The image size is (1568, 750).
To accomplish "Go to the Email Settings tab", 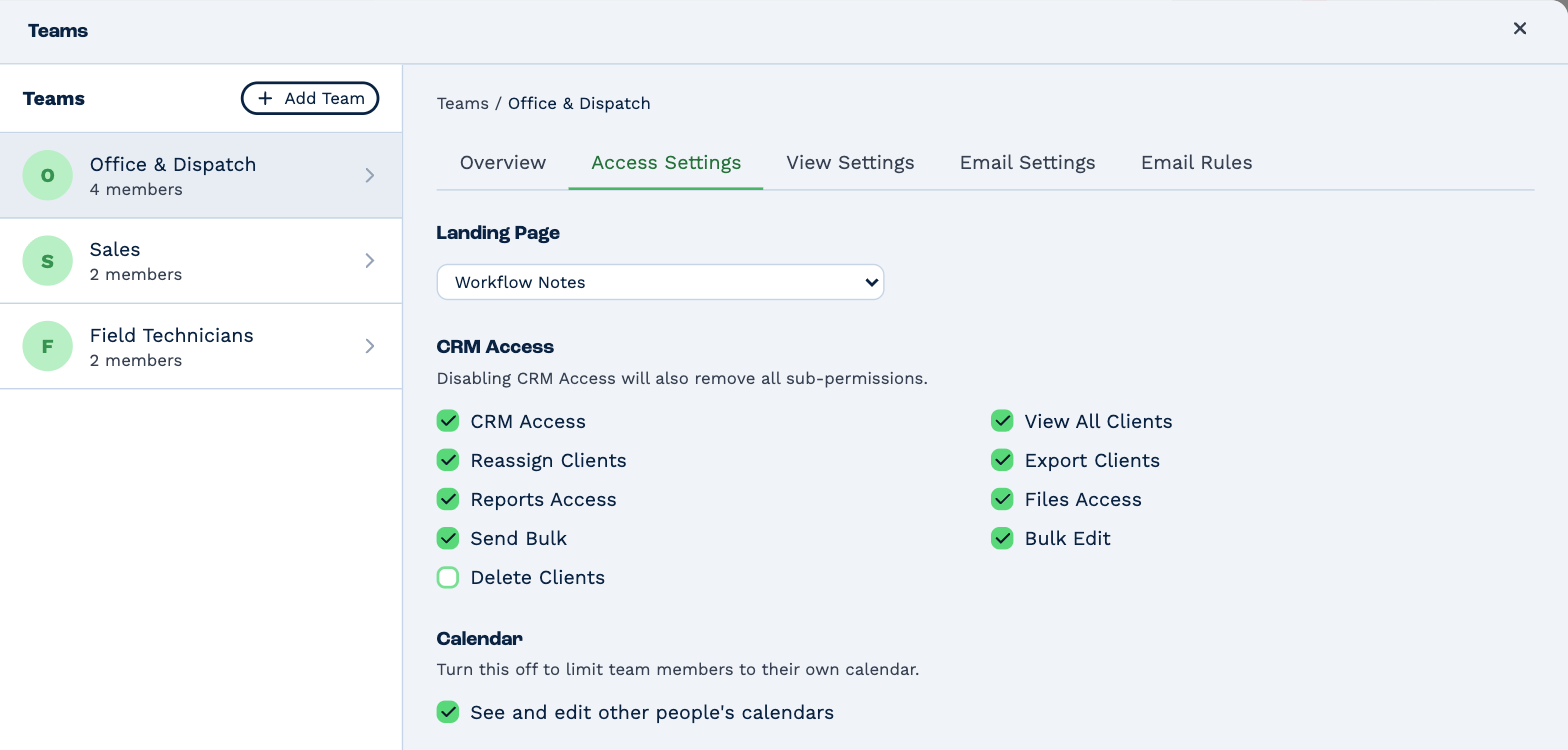I will [x=1028, y=163].
